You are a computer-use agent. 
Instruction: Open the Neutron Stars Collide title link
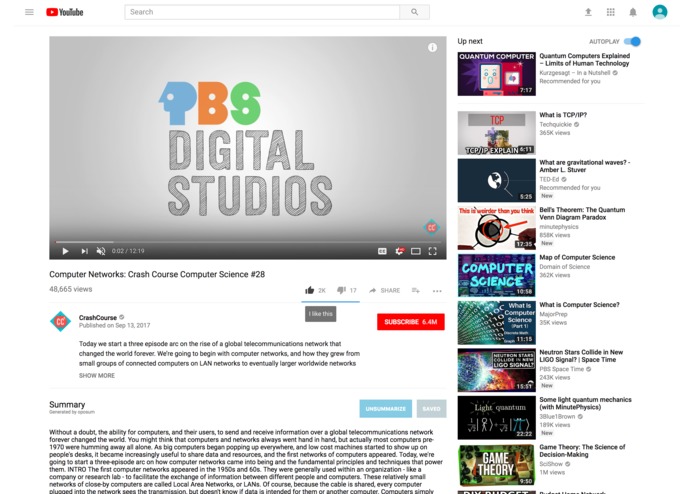581,356
